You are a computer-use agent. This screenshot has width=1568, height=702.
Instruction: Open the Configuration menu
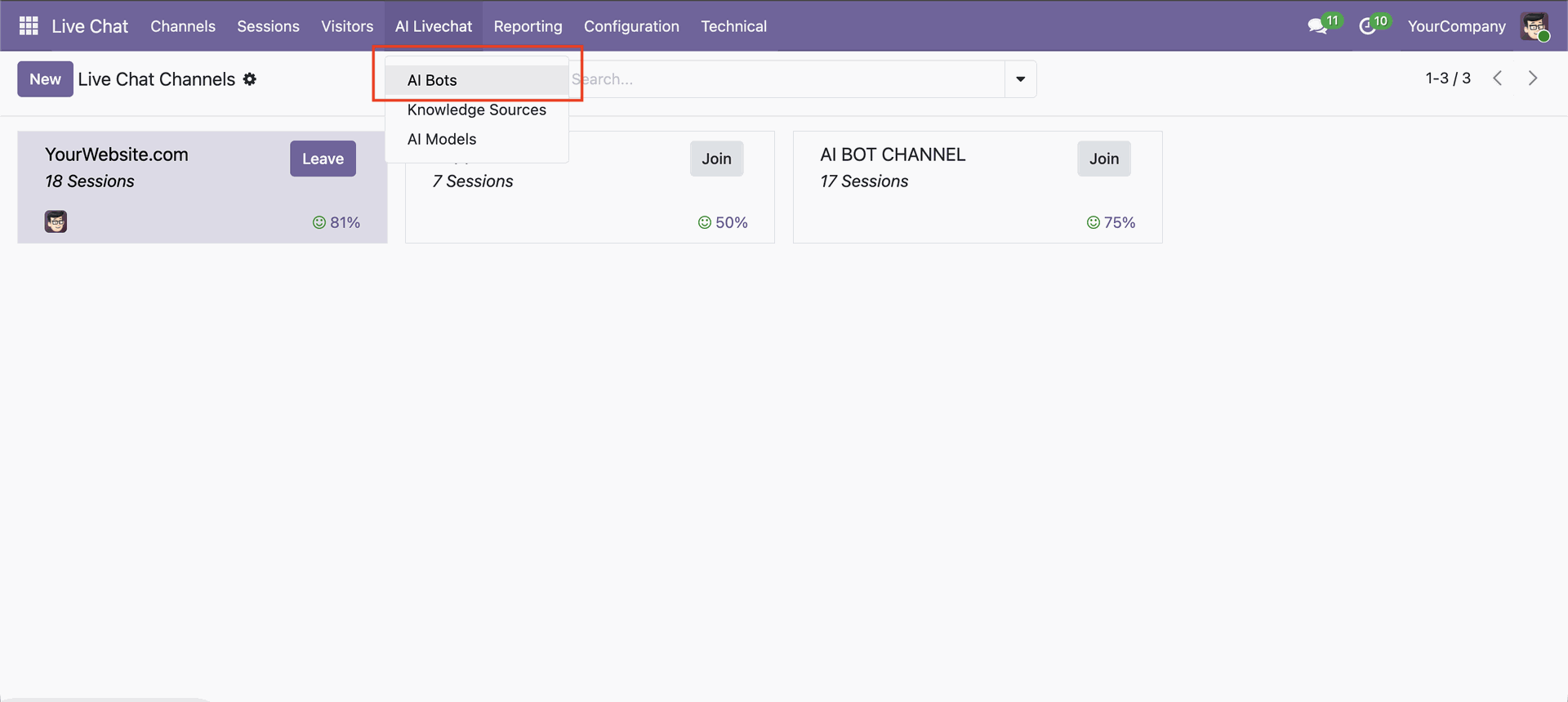click(631, 26)
